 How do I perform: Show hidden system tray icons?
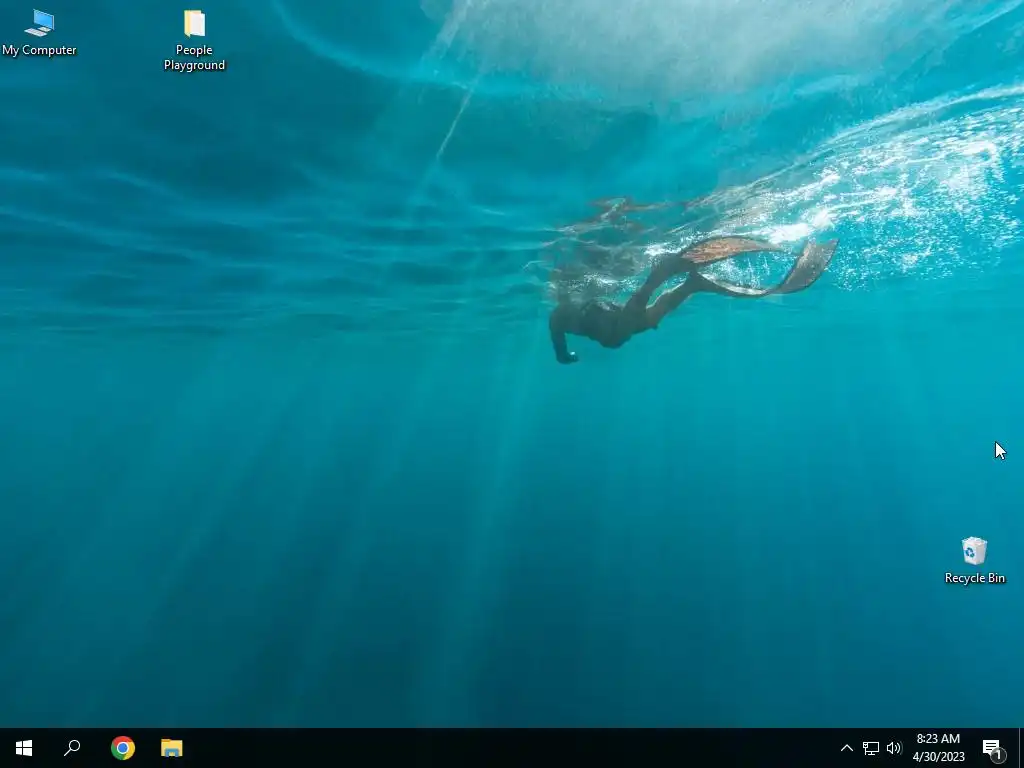(x=846, y=748)
